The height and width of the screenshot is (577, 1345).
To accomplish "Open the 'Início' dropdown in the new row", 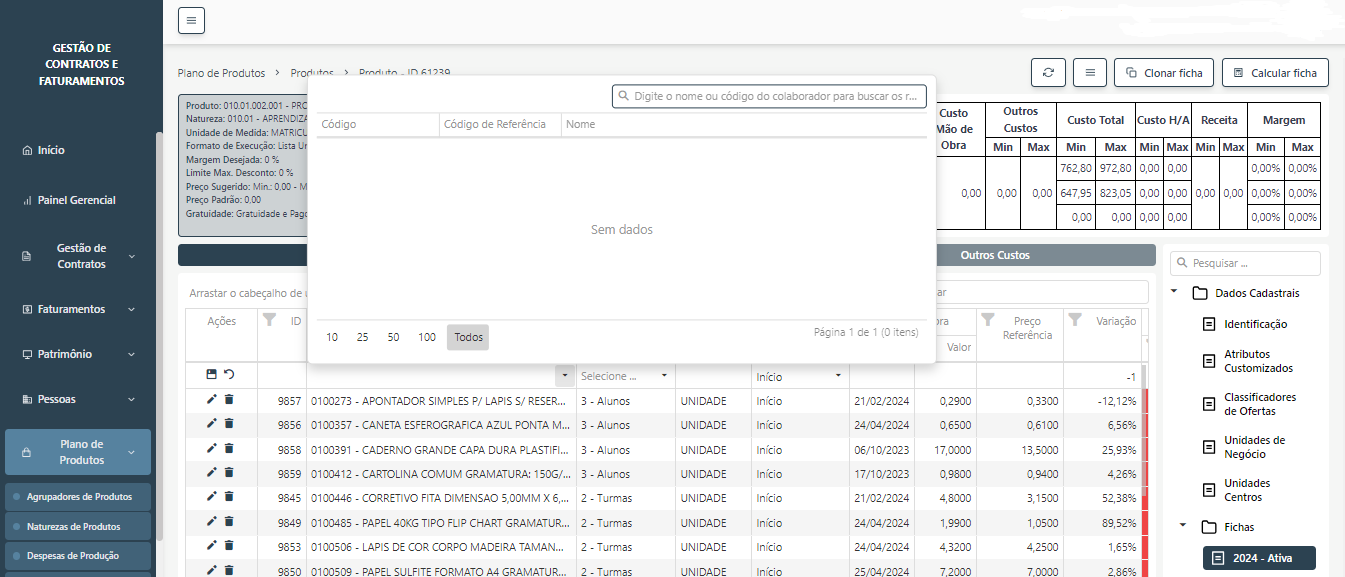I will [x=799, y=376].
